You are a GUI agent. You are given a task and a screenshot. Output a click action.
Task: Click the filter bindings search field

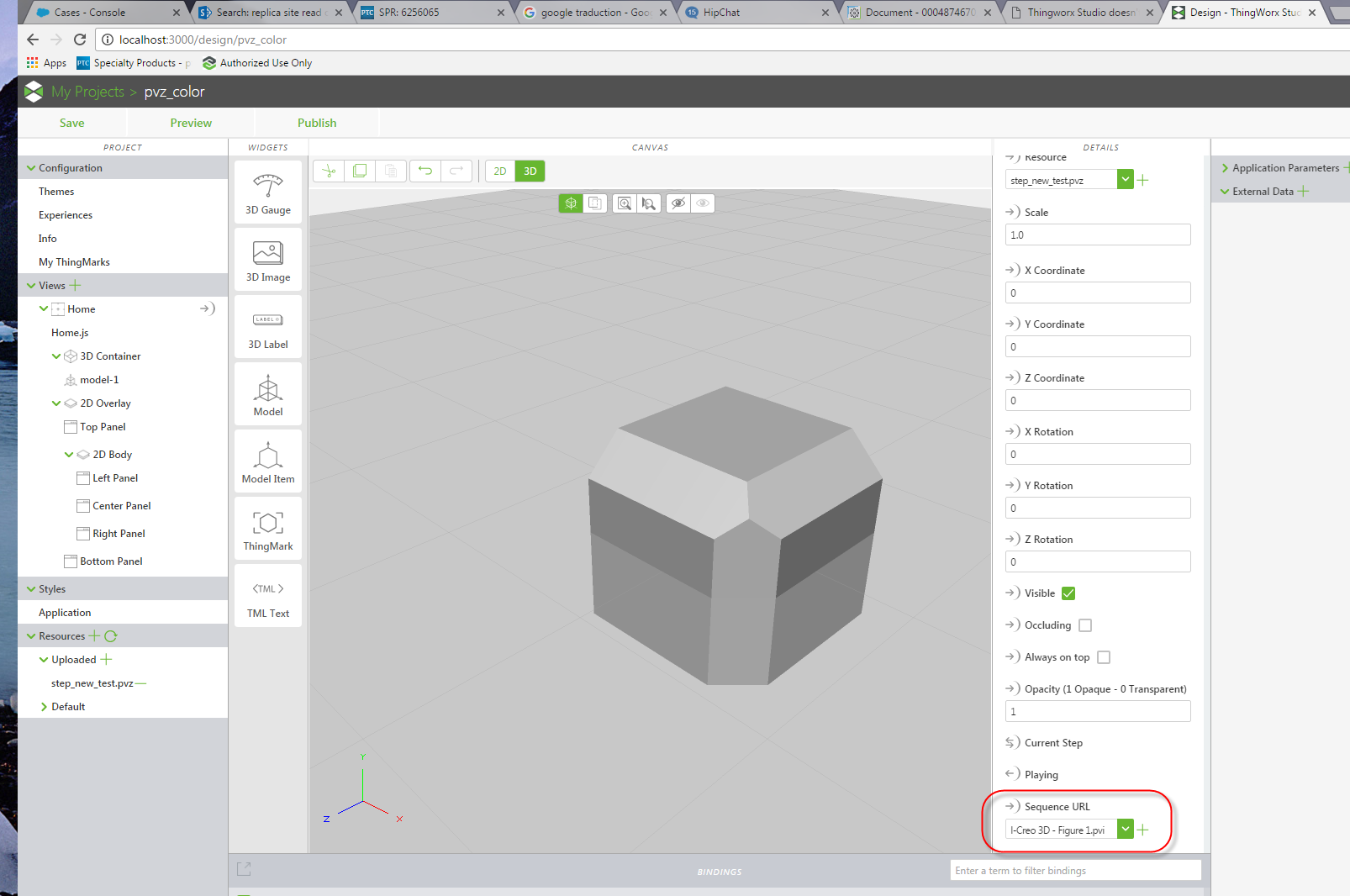point(1076,870)
